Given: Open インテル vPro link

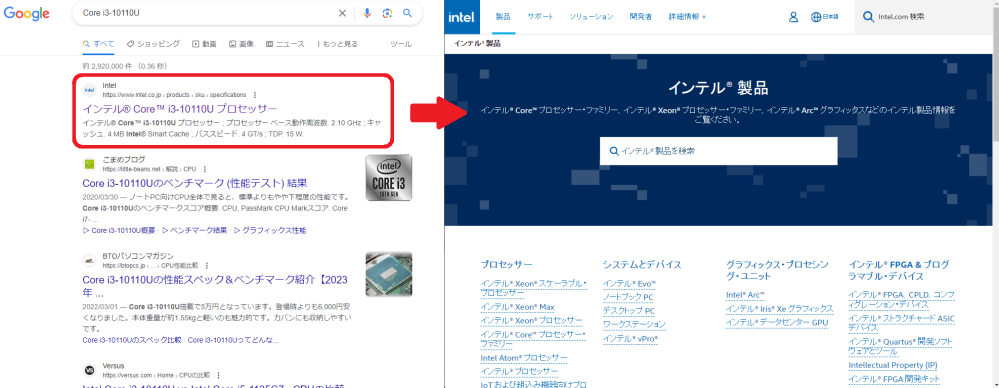Looking at the screenshot, I should 630,338.
